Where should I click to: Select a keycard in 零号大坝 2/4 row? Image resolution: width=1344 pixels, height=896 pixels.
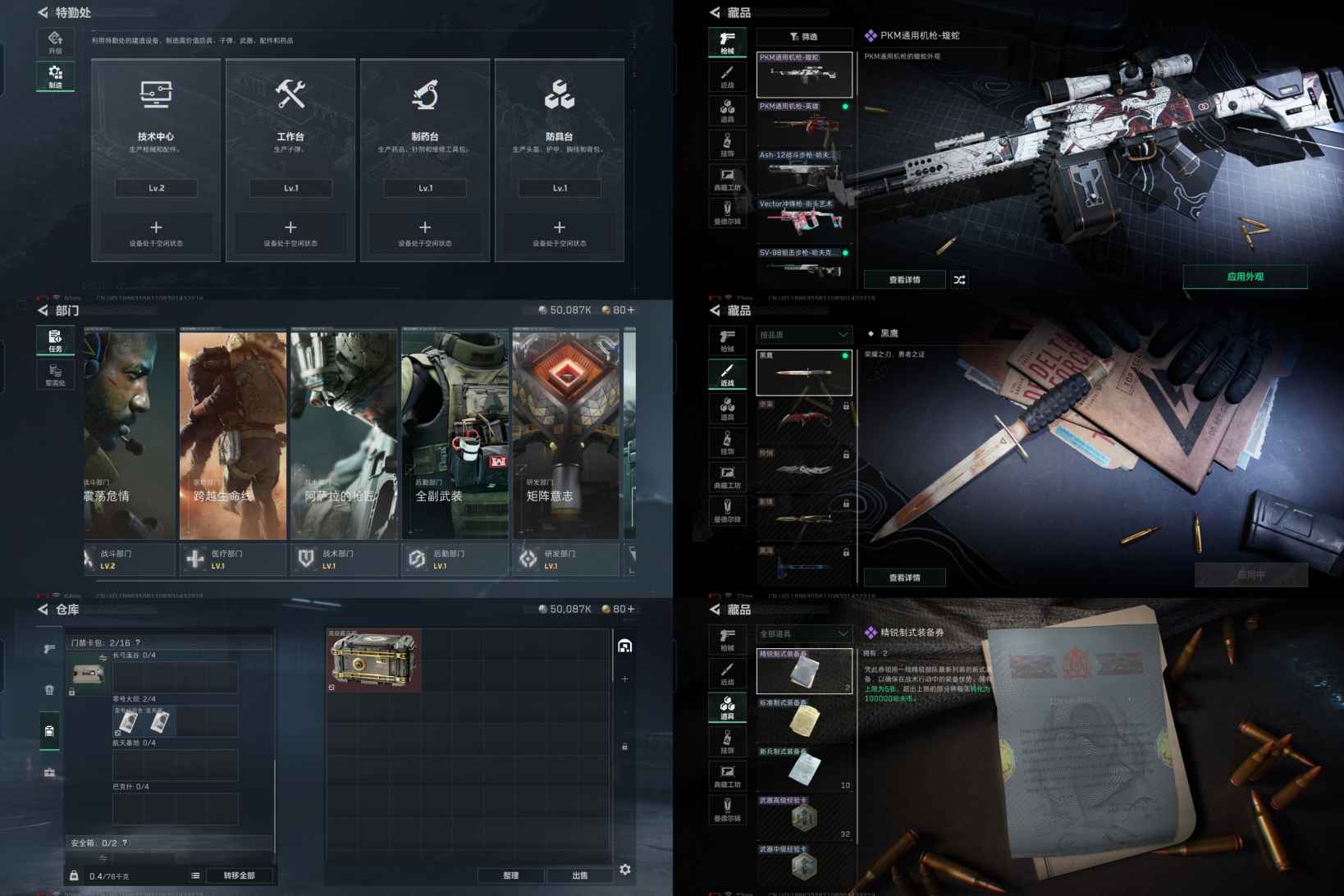pyautogui.click(x=128, y=720)
